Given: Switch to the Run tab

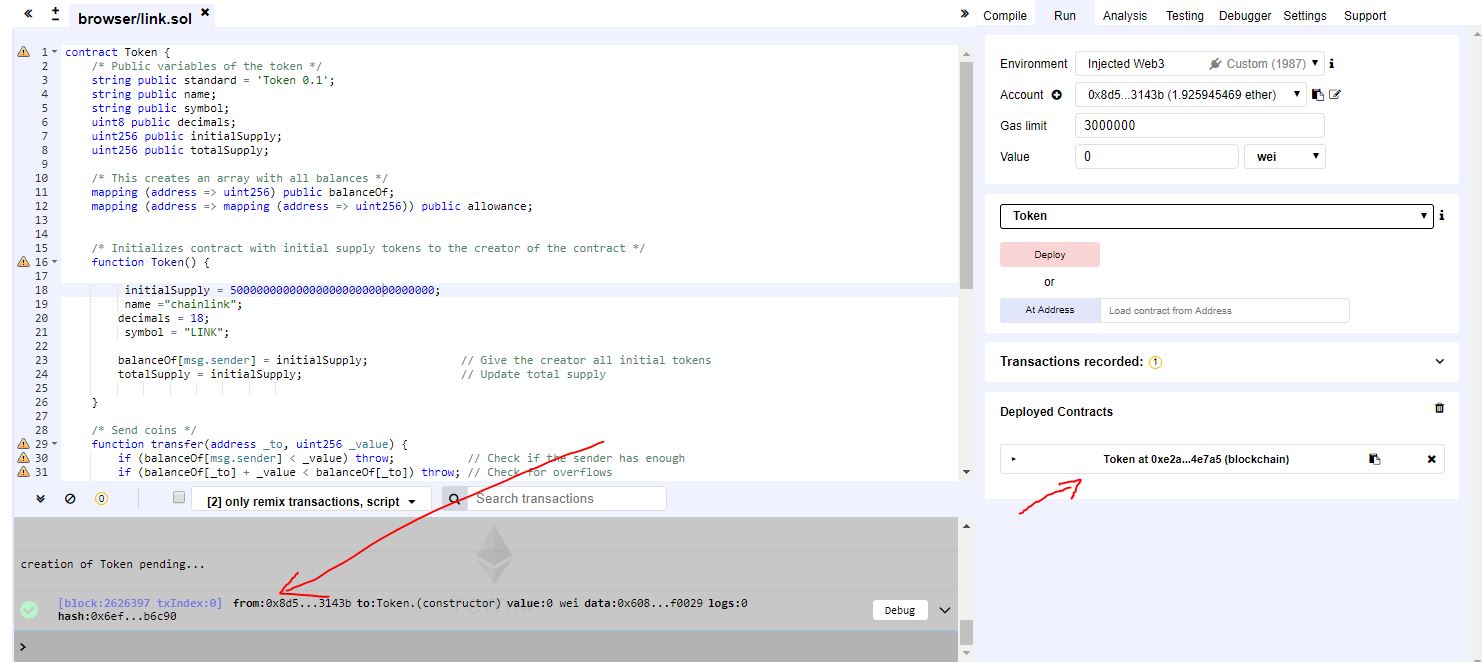Looking at the screenshot, I should coord(1065,15).
